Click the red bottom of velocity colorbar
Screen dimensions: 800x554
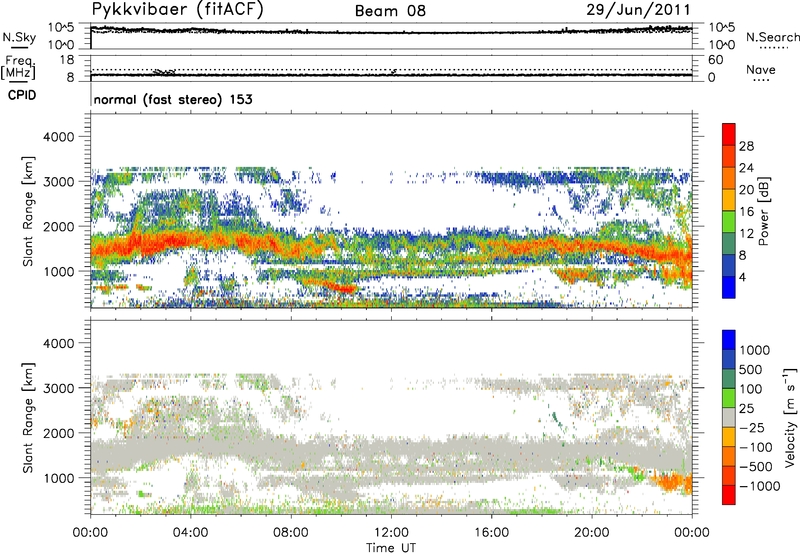tap(729, 495)
